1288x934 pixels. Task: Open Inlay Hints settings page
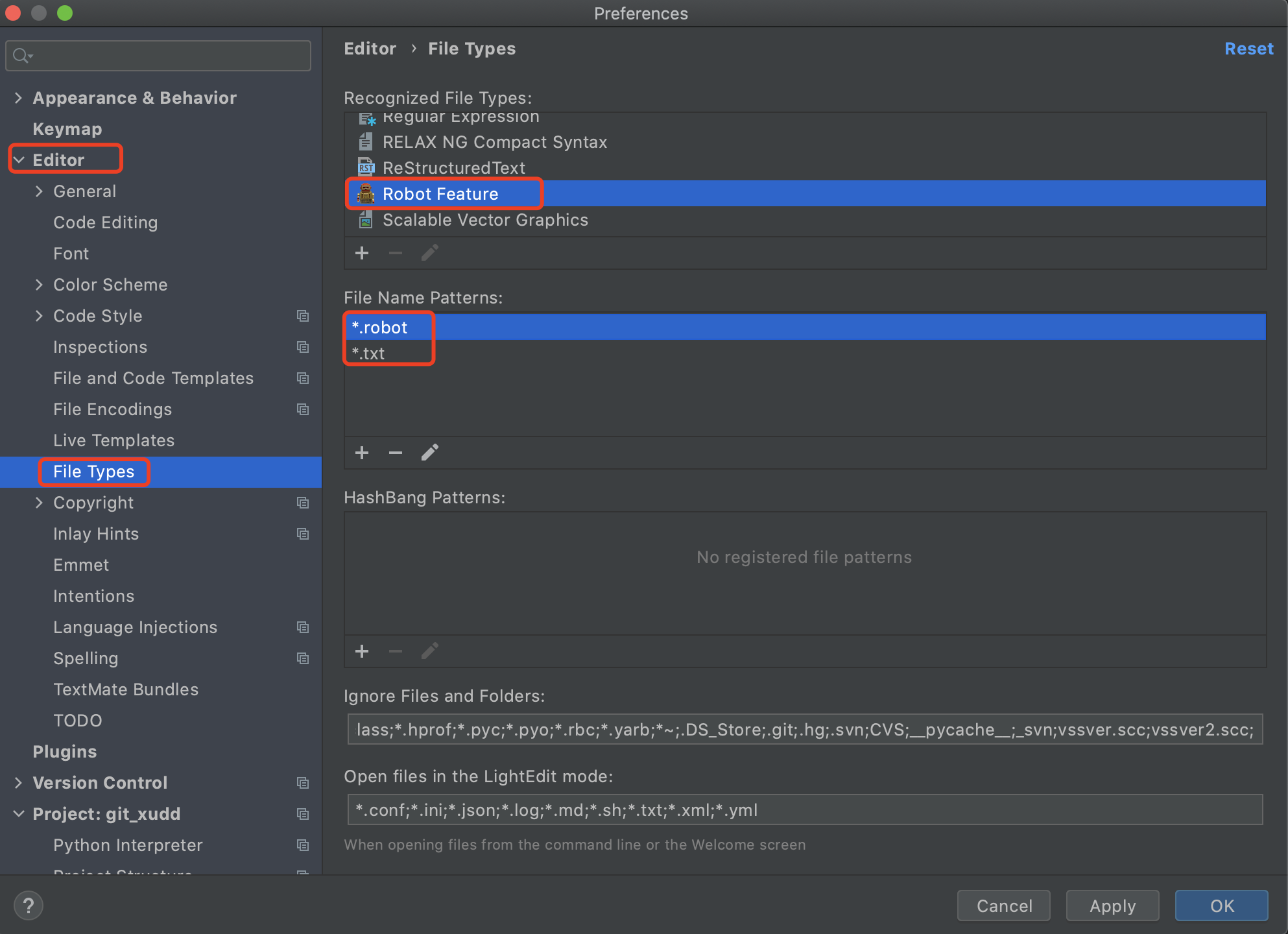(96, 534)
